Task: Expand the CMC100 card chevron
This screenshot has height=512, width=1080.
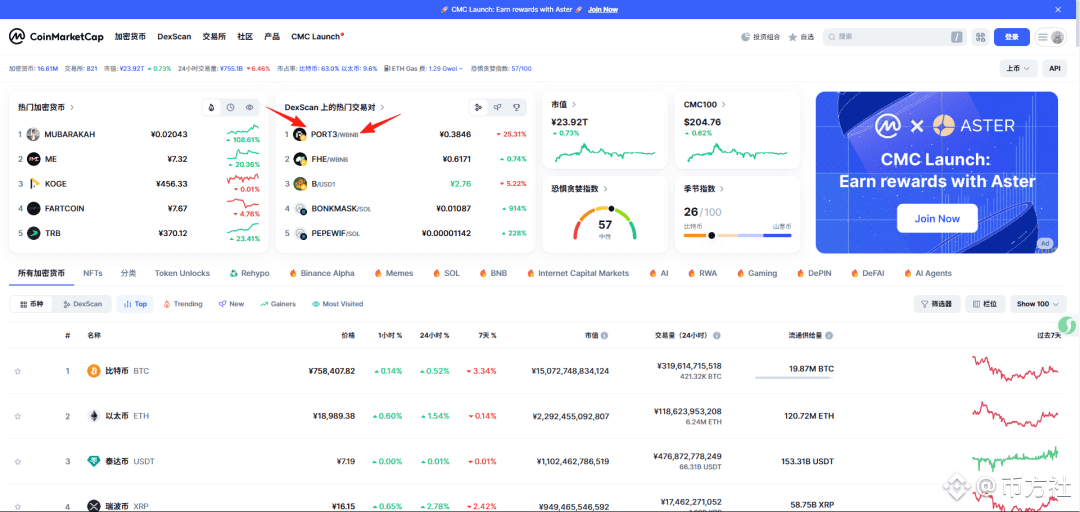Action: pyautogui.click(x=724, y=105)
